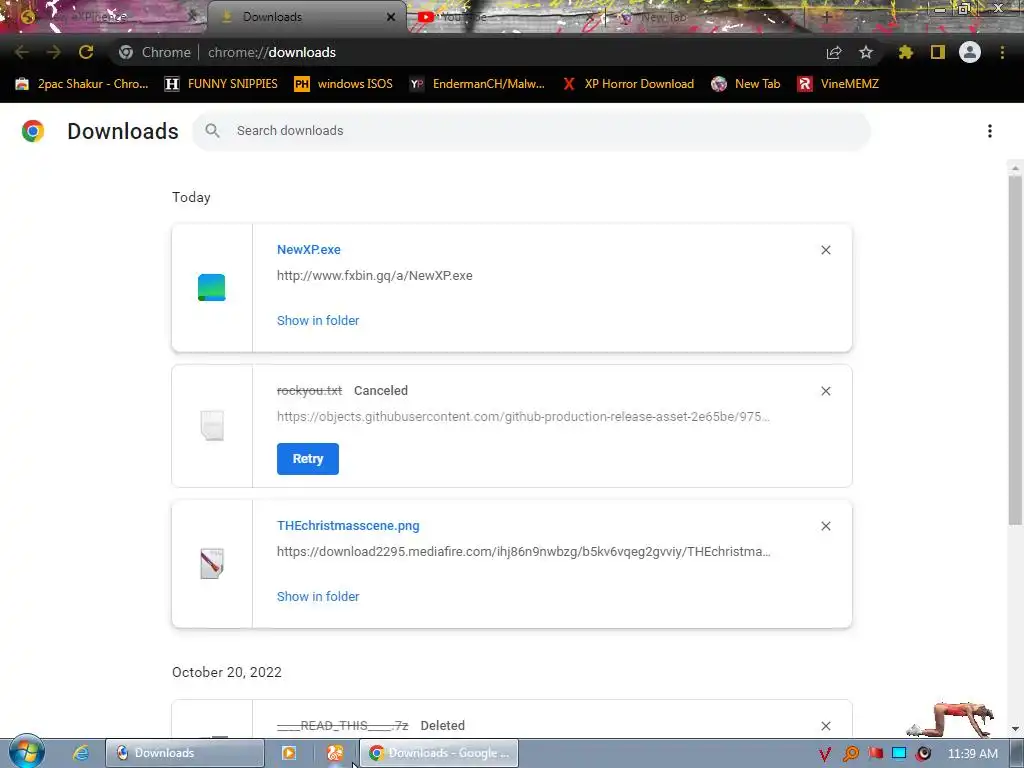This screenshot has width=1024, height=768.
Task: Click the round speaker tray icon
Action: (x=923, y=754)
